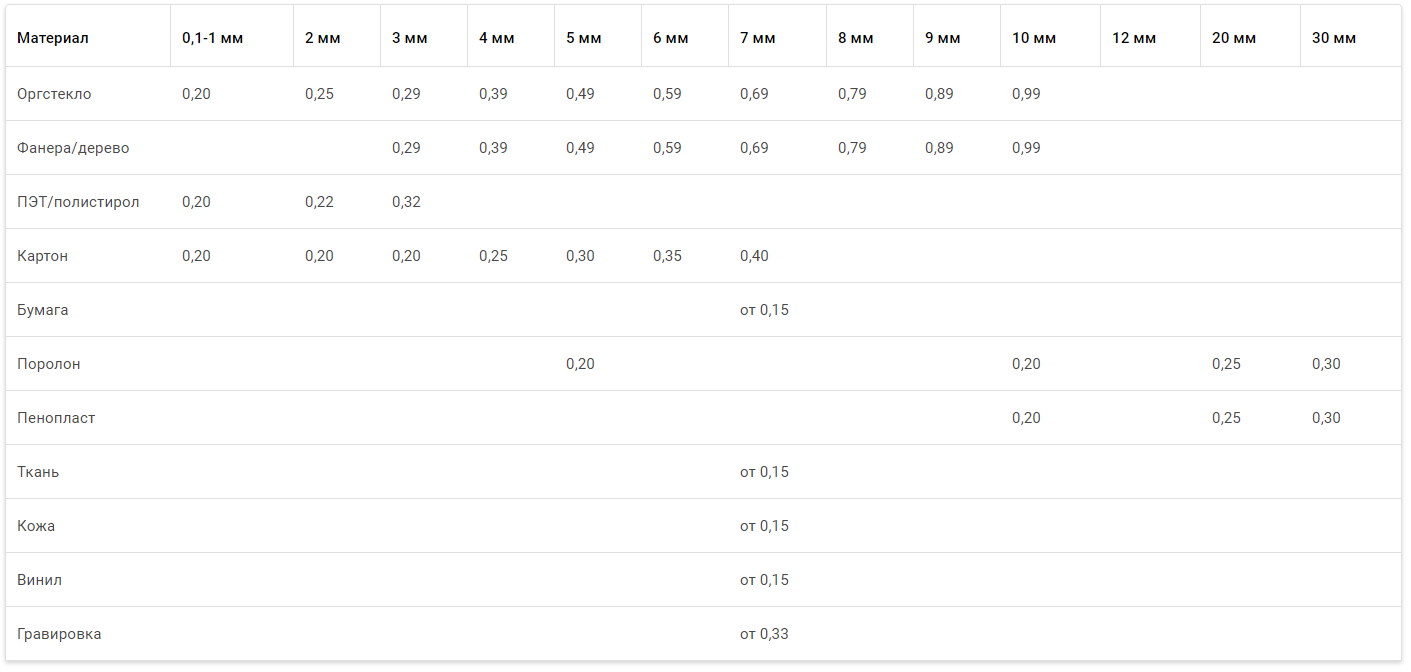1411x672 pixels.
Task: Click Фанера/дерево price 0,29 for 3 мм
Action: point(406,148)
